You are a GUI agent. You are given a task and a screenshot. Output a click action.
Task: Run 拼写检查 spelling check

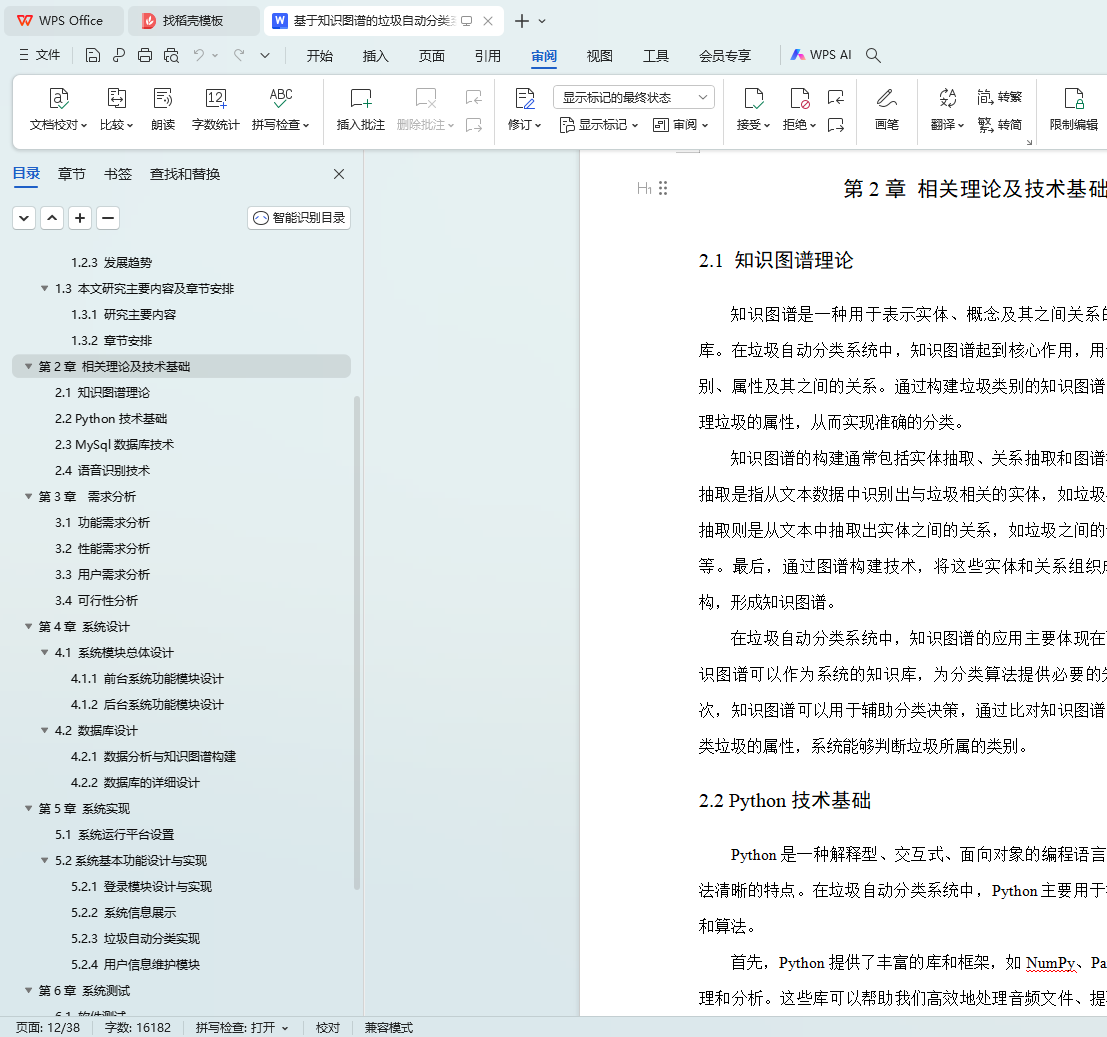[x=280, y=109]
